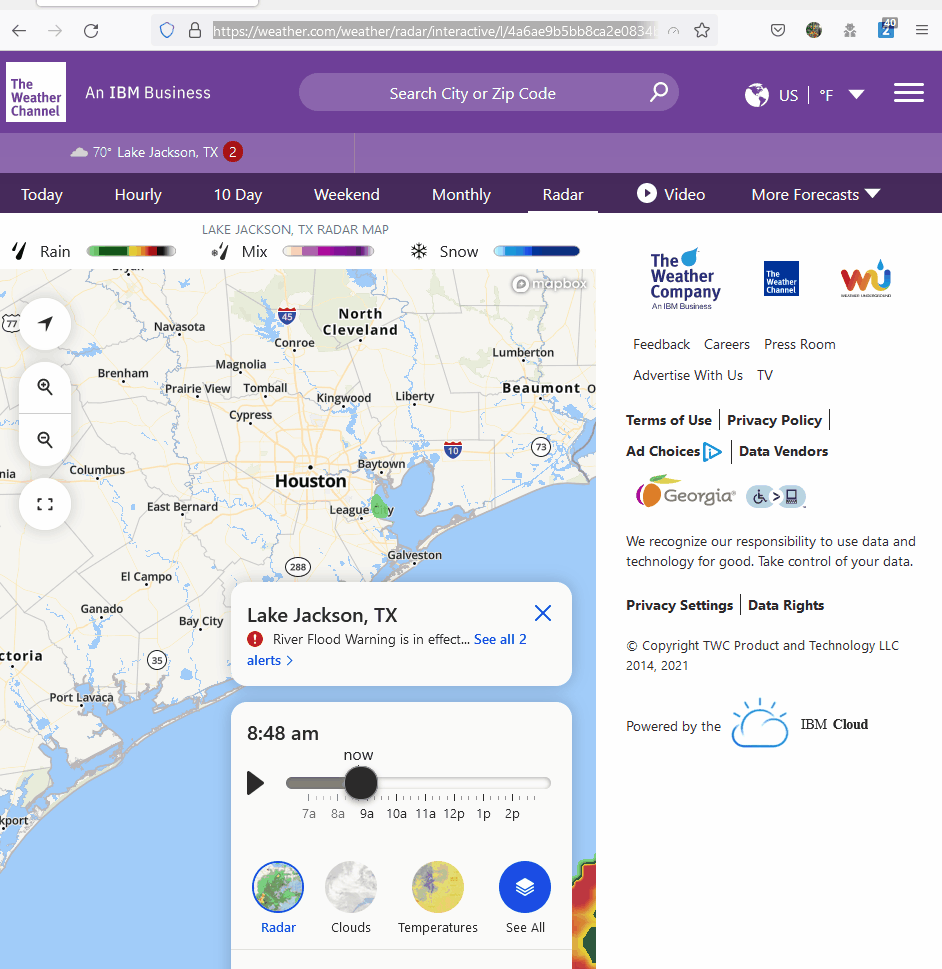Click the browser URL address bar

click(x=435, y=30)
